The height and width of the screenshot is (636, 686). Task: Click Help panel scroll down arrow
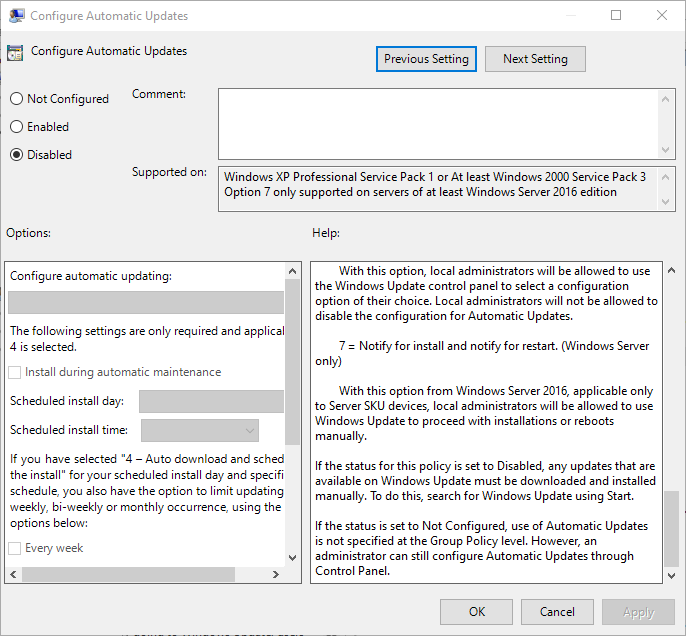coord(671,576)
